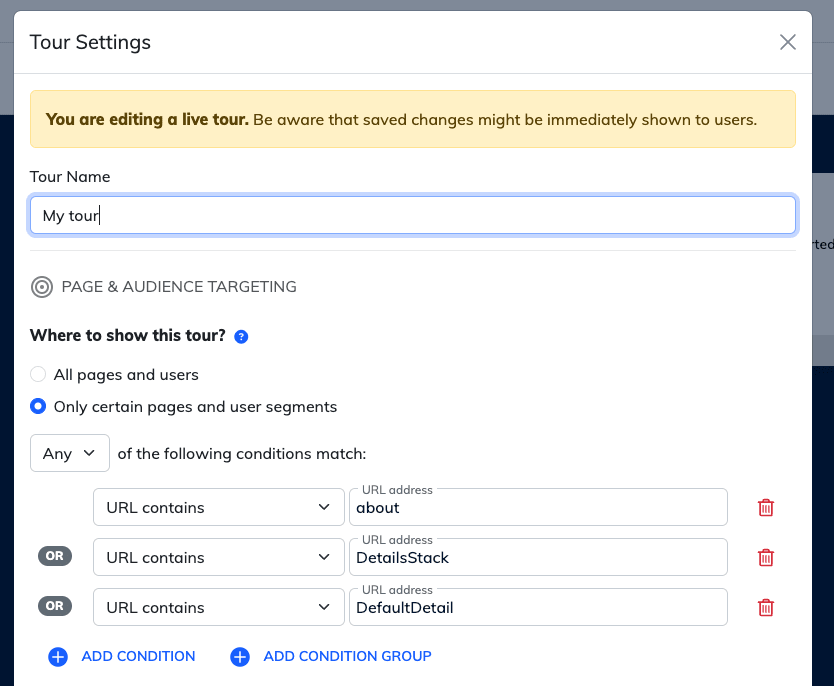Click the Page & Audience Targeting target icon
The width and height of the screenshot is (834, 686).
click(42, 287)
